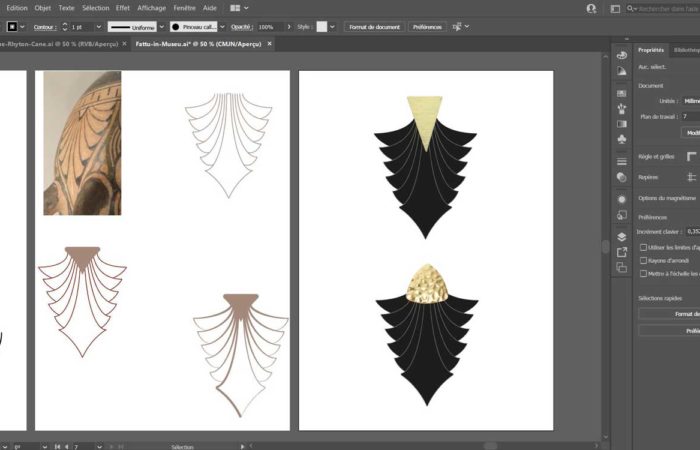Viewport: 700px width, 450px height.
Task: Show rulers using the Règle et grilles icon
Action: point(691,156)
